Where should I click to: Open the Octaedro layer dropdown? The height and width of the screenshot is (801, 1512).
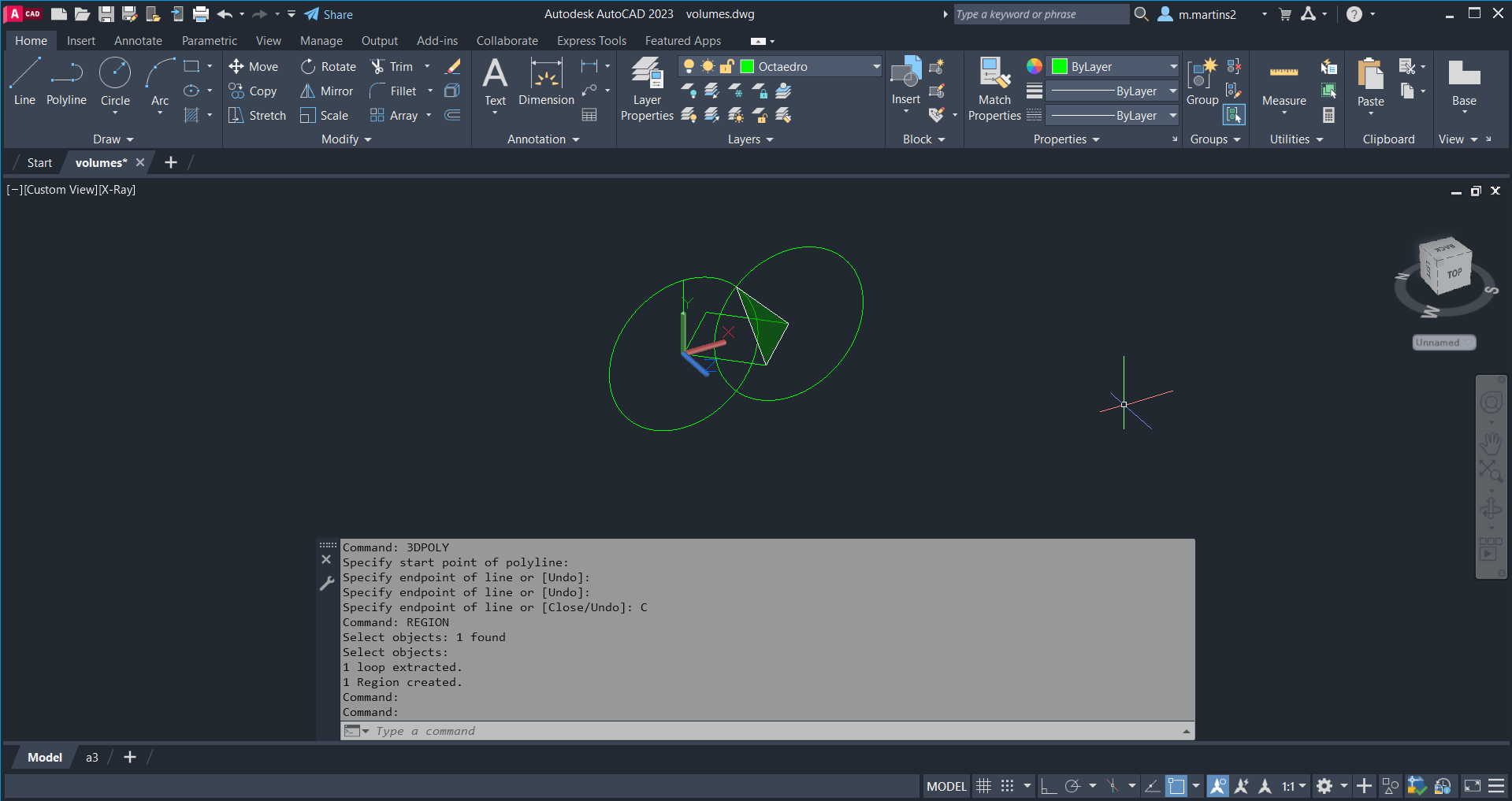tap(876, 67)
